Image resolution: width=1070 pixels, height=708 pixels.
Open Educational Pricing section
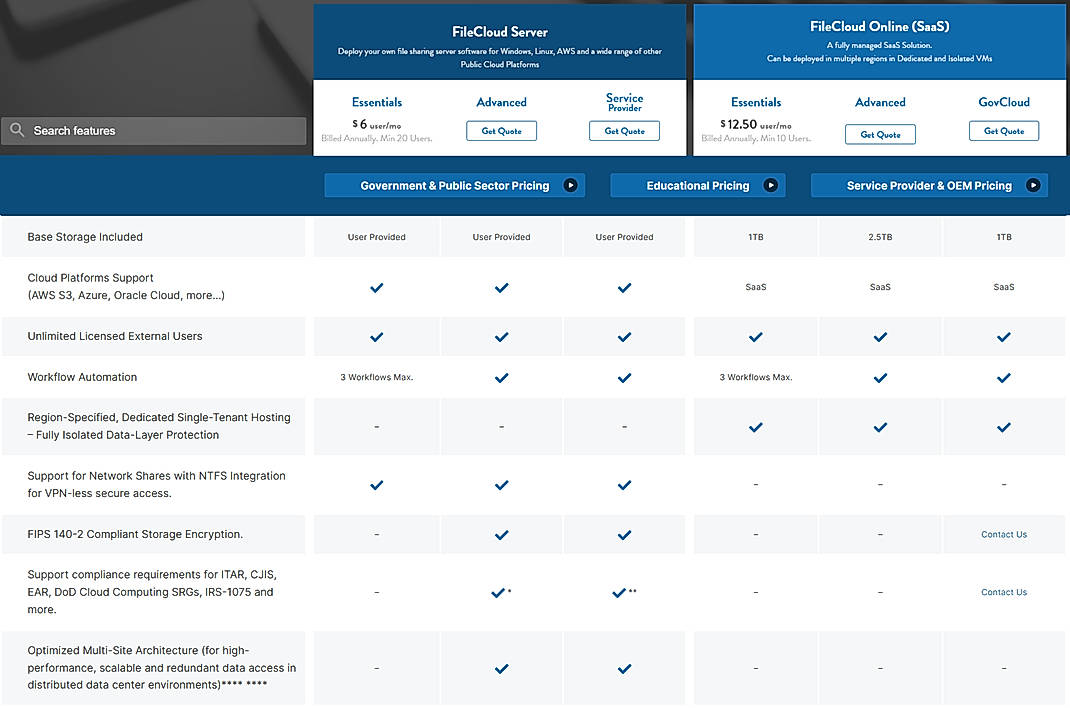[x=697, y=185]
